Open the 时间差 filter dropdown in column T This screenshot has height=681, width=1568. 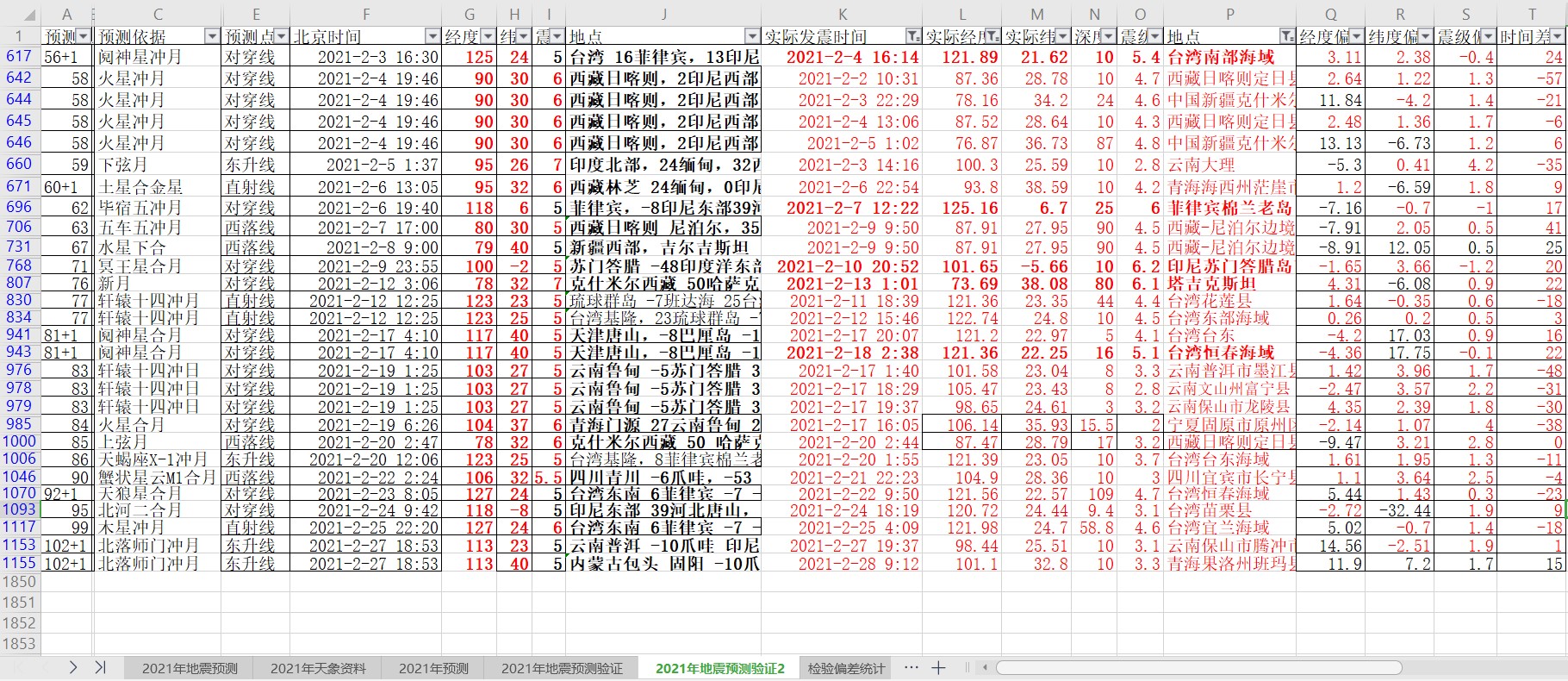point(1558,36)
